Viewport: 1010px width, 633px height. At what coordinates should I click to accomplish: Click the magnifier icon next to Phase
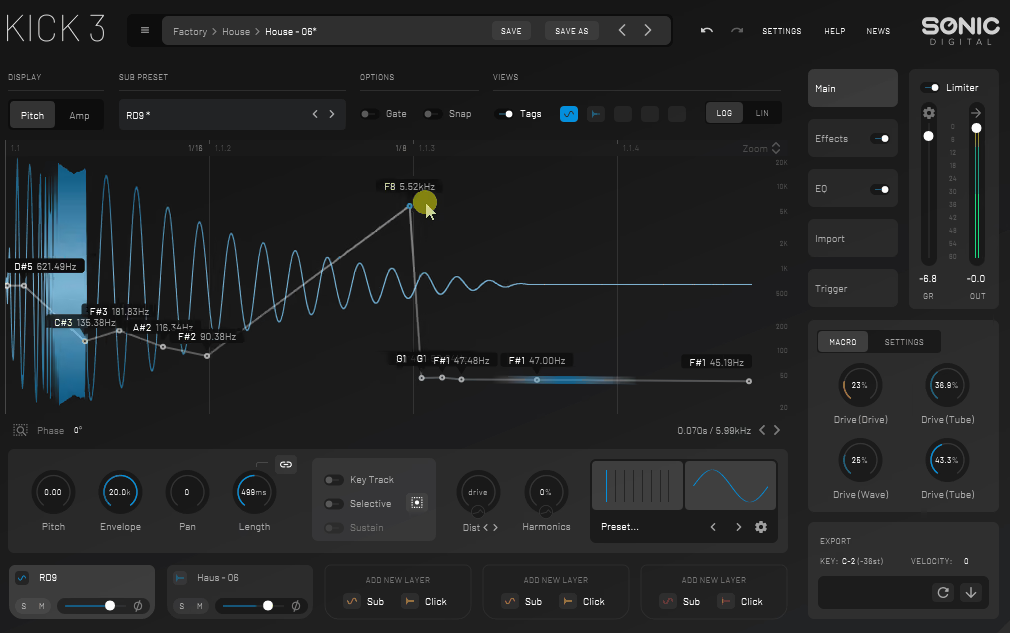click(x=20, y=430)
